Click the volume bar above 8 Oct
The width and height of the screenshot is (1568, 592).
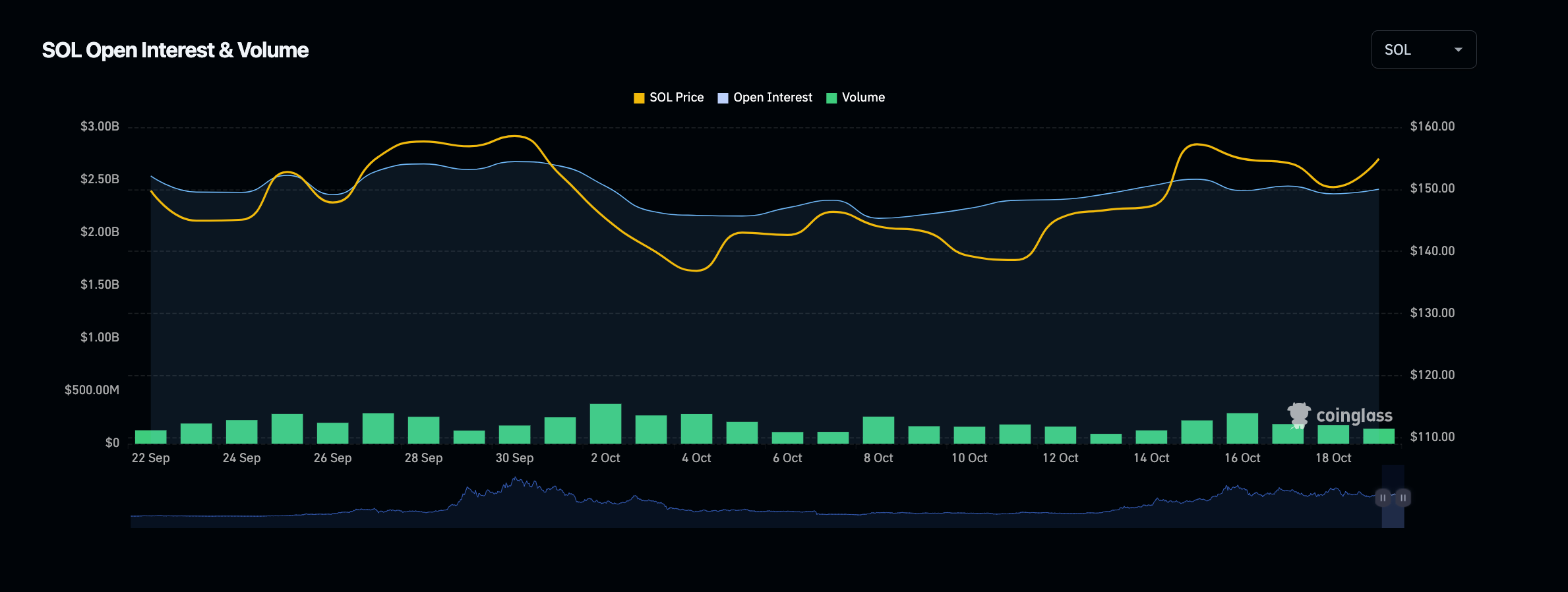[878, 430]
